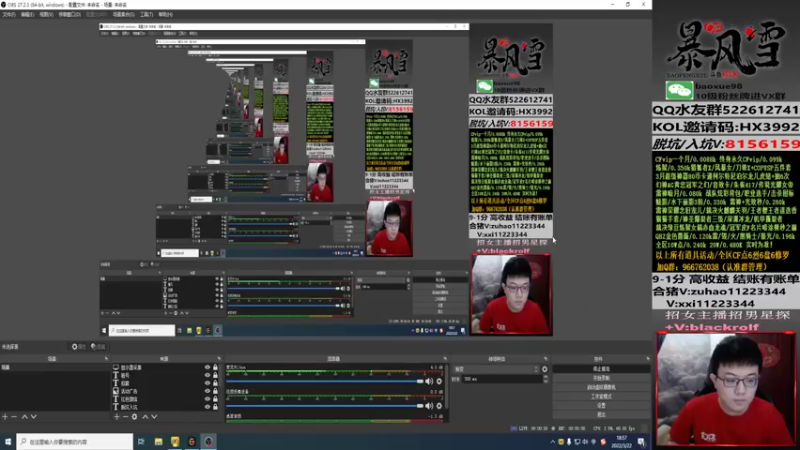Click the transition duration 300 ms field
The width and height of the screenshot is (800, 450).
point(503,379)
